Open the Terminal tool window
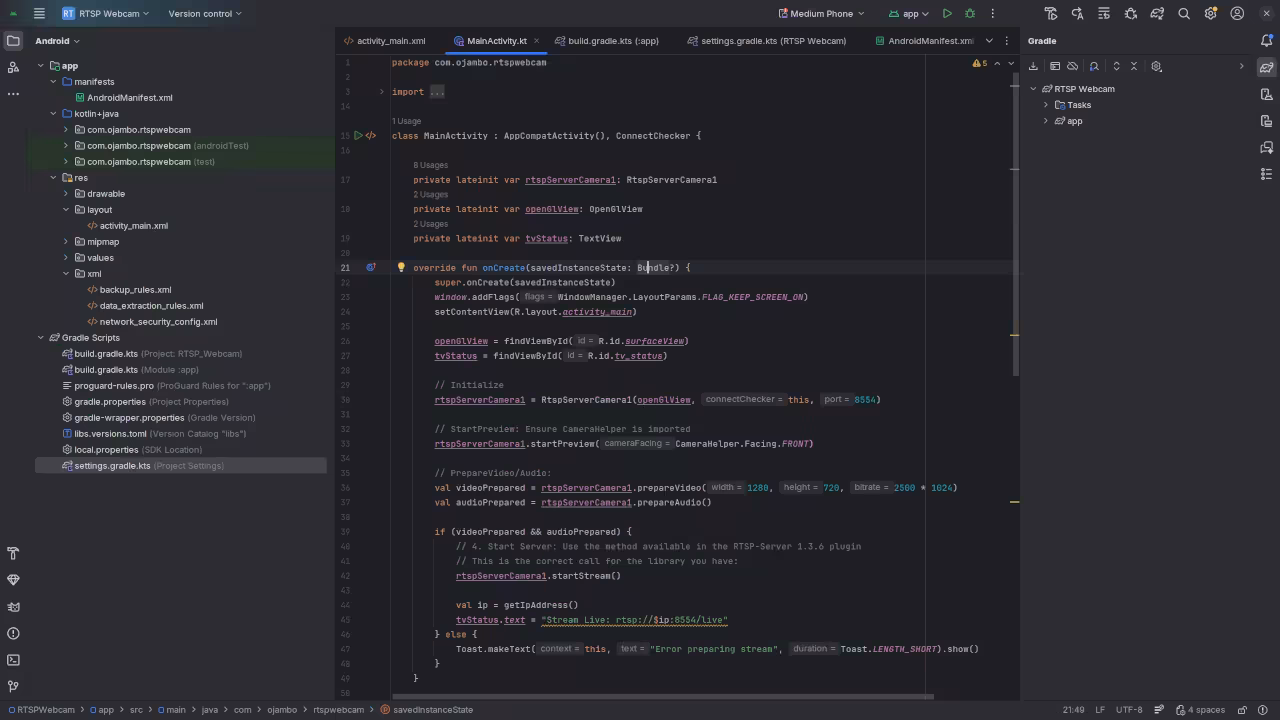Image resolution: width=1280 pixels, height=720 pixels. point(13,660)
